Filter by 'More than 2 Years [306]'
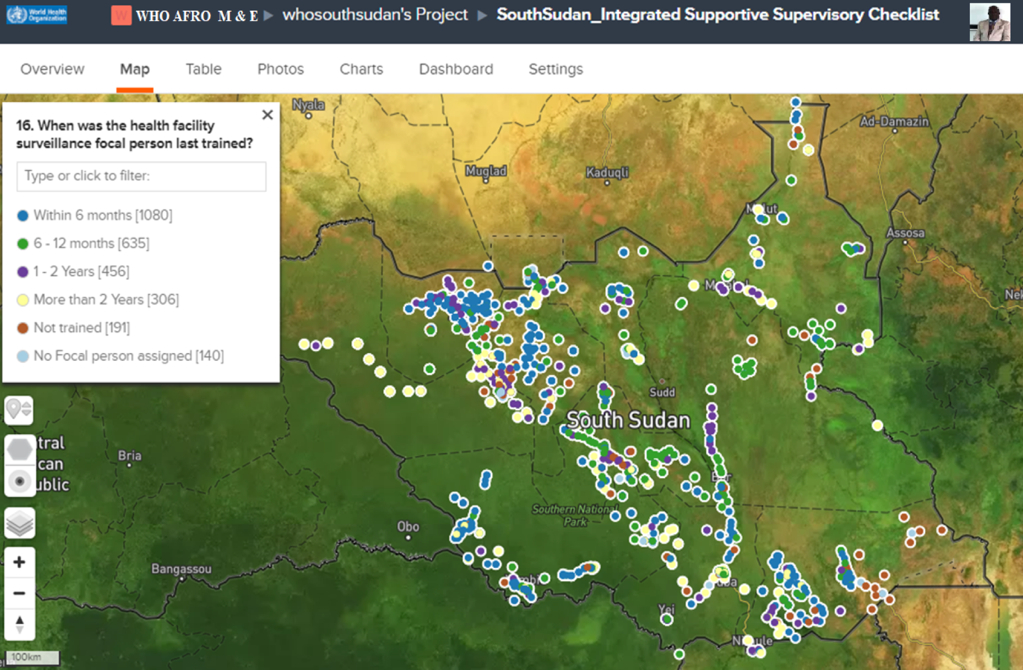Viewport: 1023px width, 670px height. tap(99, 299)
